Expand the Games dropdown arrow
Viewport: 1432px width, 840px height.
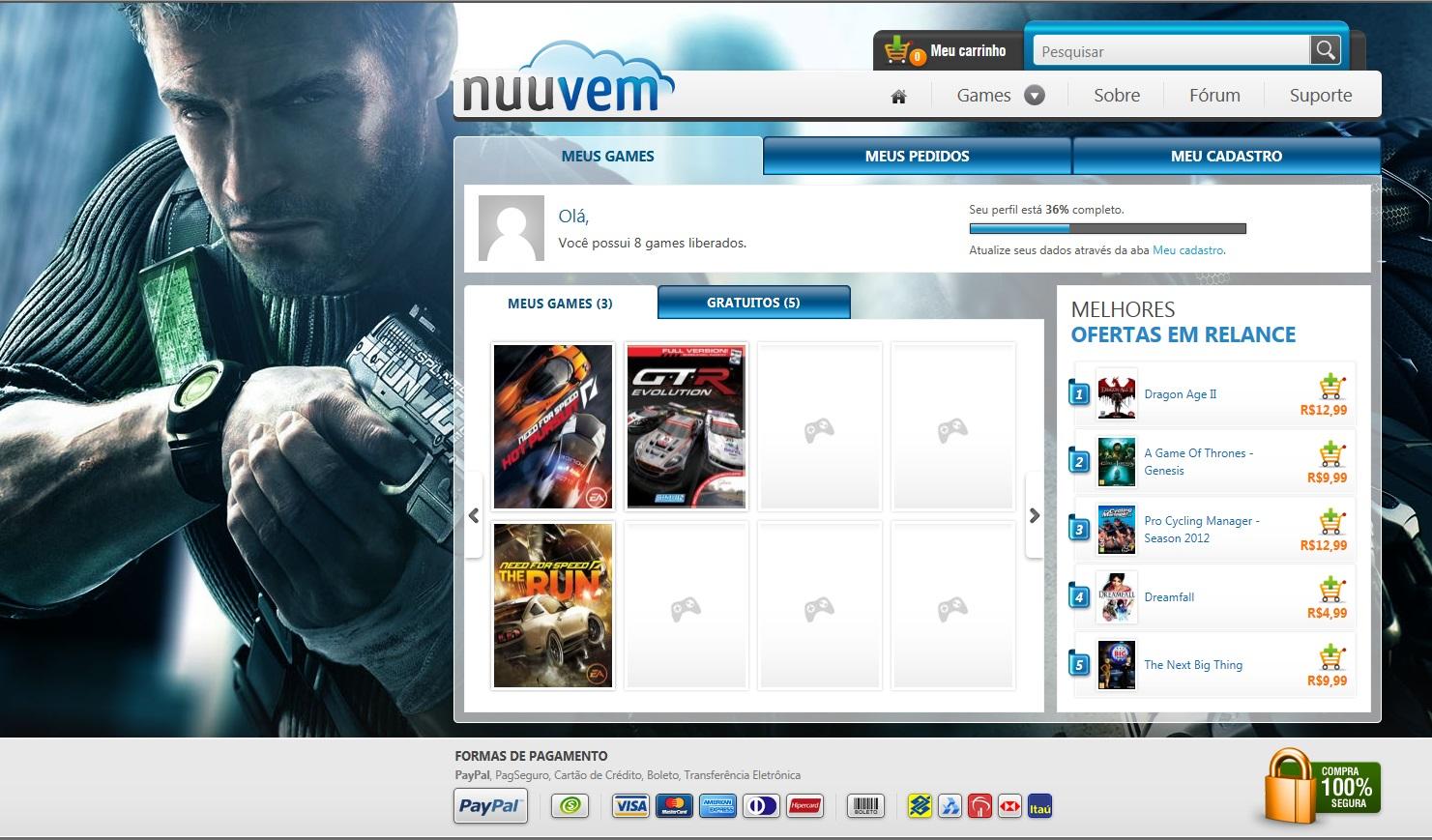1035,96
